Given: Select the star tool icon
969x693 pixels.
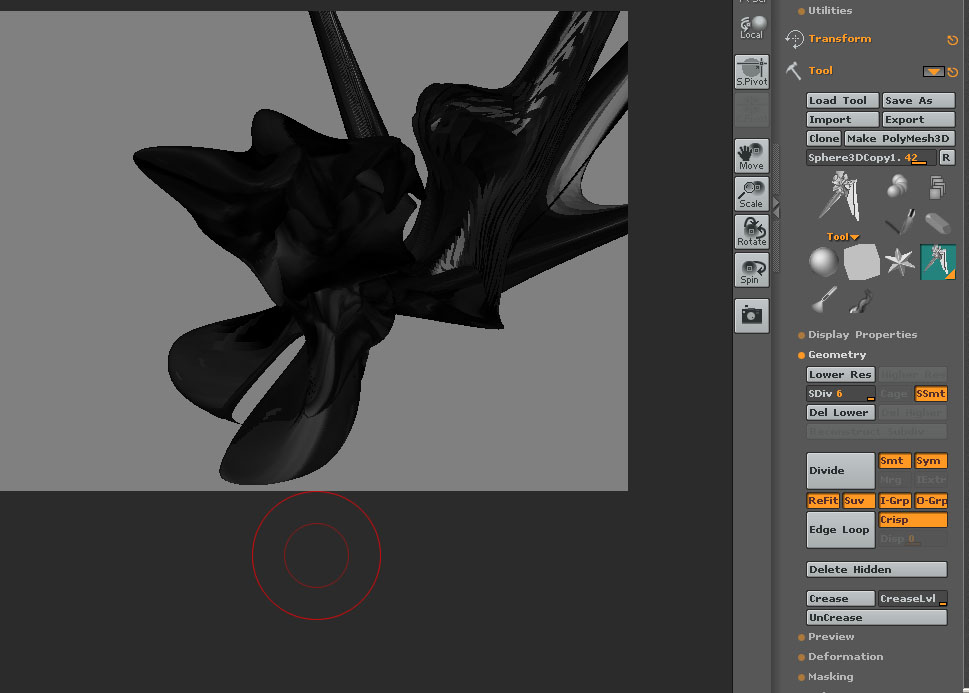Looking at the screenshot, I should click(x=900, y=261).
